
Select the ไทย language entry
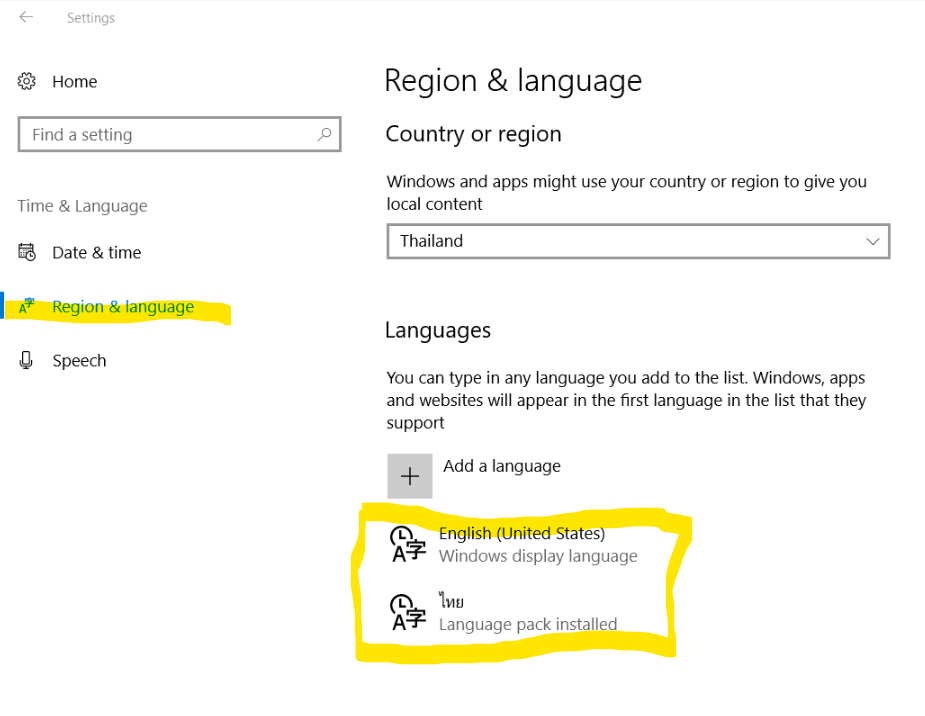[x=451, y=602]
